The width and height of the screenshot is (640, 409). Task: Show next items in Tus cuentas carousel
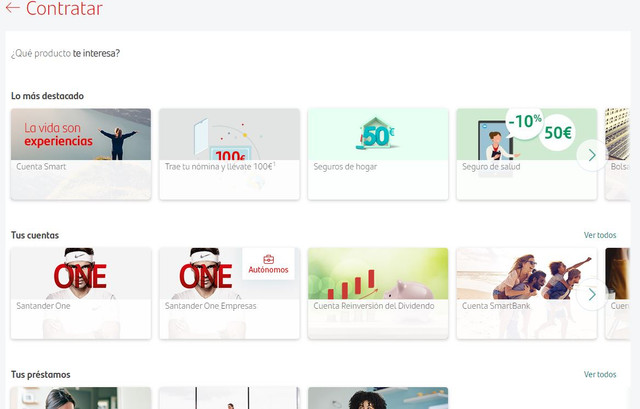pyautogui.click(x=592, y=294)
